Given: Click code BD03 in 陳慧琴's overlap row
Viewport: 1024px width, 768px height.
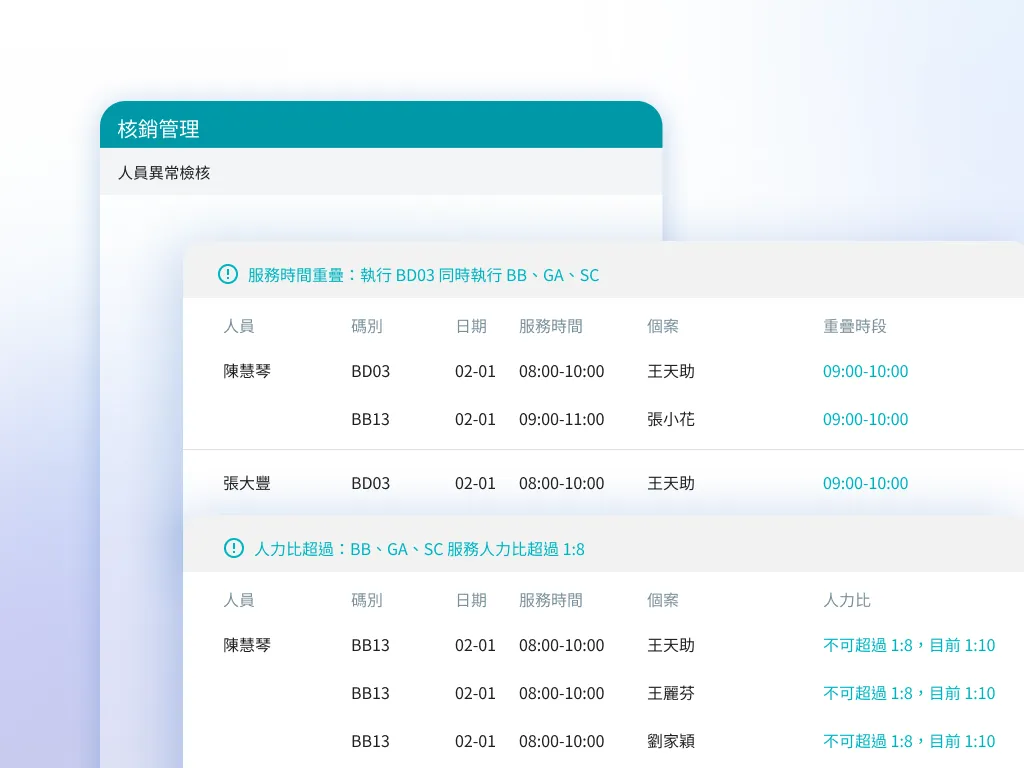Looking at the screenshot, I should pos(370,372).
